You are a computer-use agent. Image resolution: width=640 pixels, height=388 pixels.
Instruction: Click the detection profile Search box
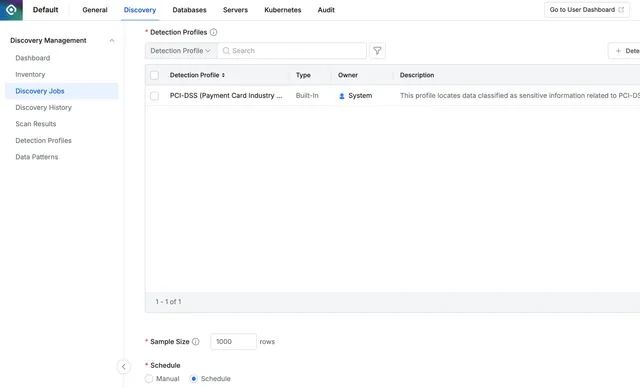coord(292,51)
